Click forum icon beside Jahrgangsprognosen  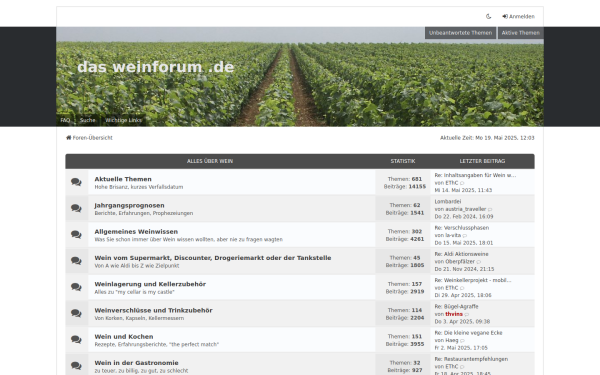[76, 208]
